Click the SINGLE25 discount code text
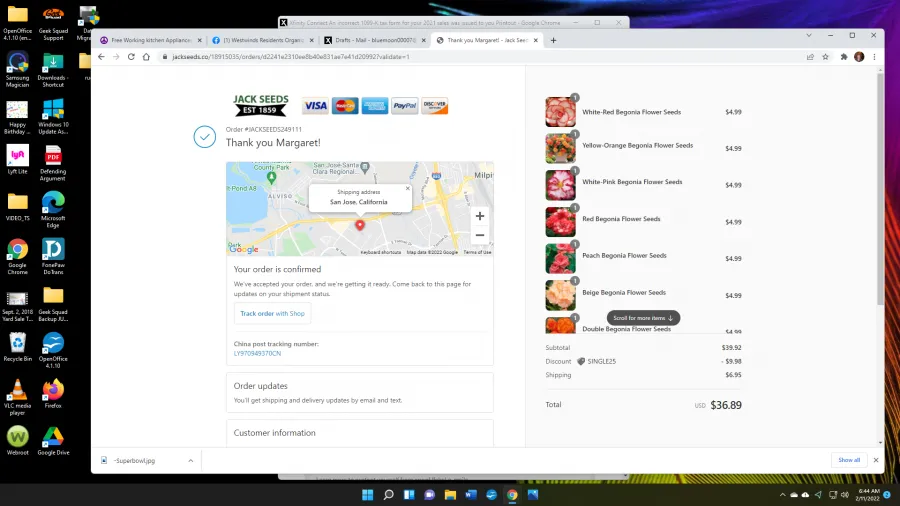 [602, 361]
